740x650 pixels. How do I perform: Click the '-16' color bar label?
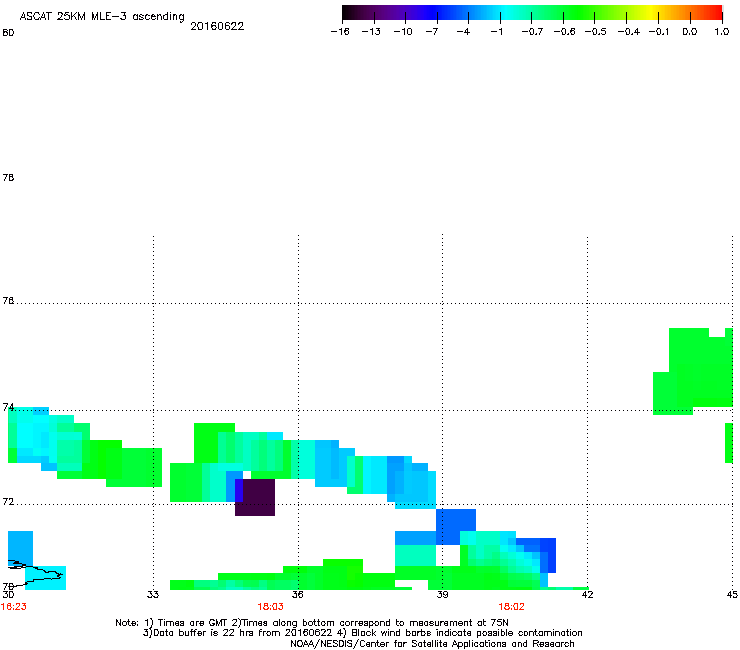340,32
